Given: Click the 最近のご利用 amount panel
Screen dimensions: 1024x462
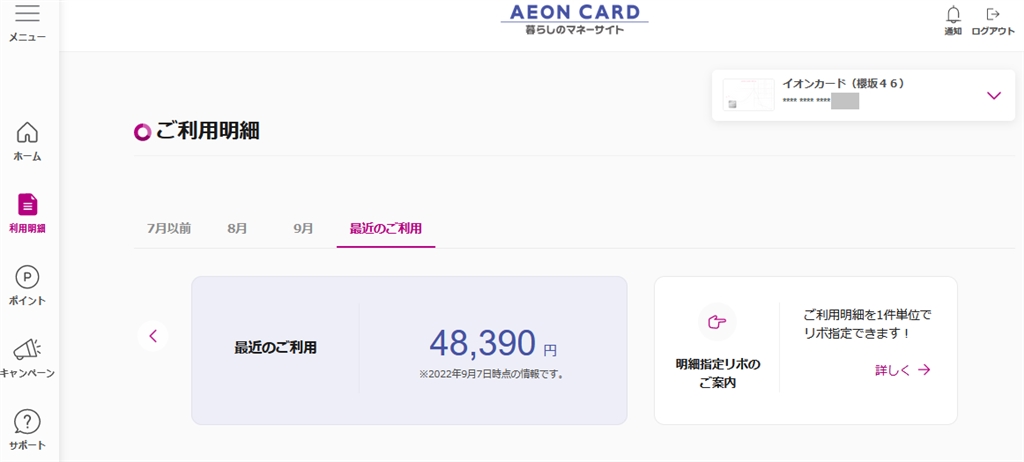Looking at the screenshot, I should (409, 350).
